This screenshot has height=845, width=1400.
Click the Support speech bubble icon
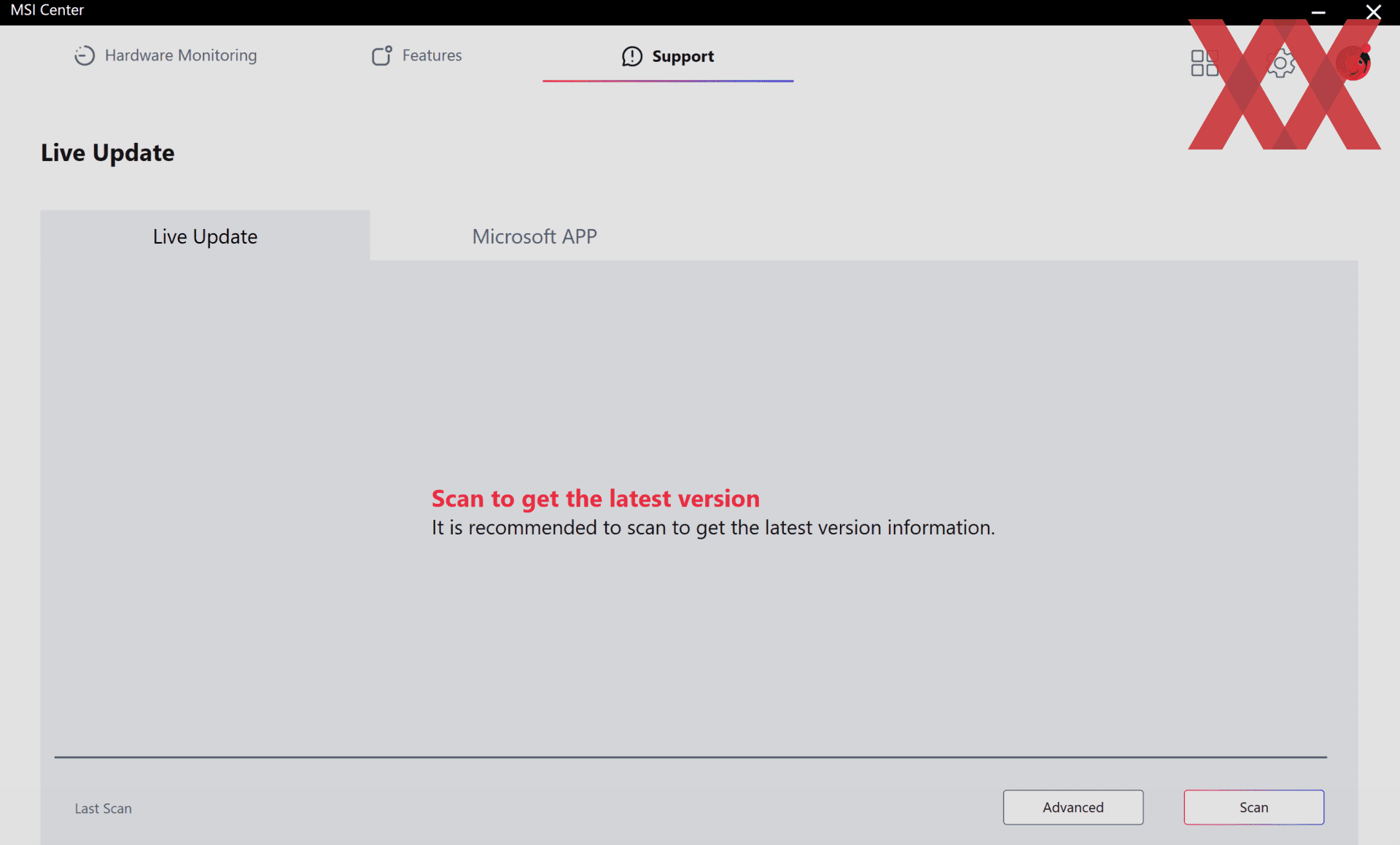pos(632,56)
